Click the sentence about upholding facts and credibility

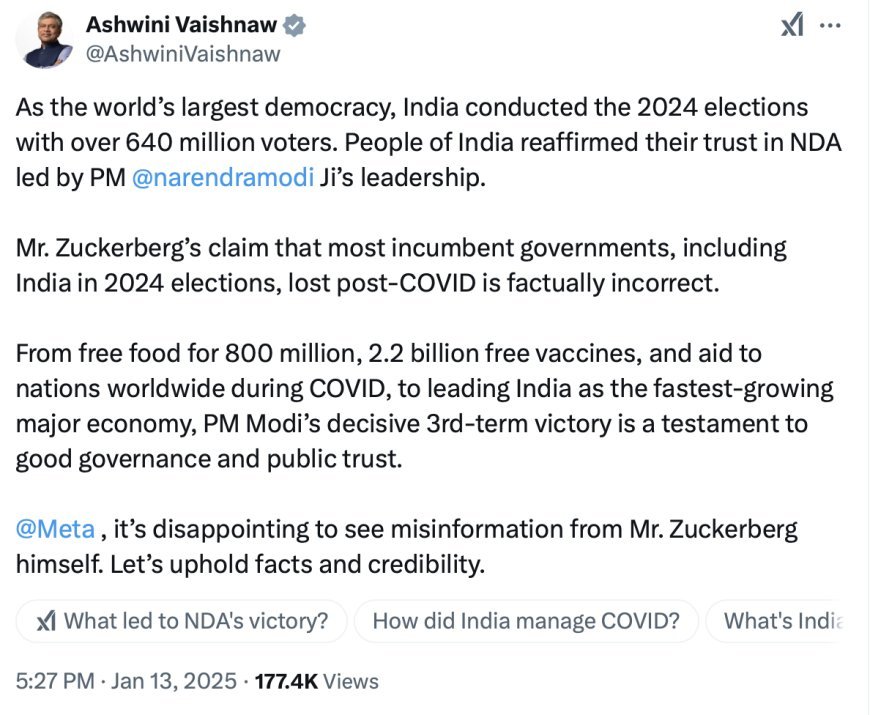pos(297,564)
